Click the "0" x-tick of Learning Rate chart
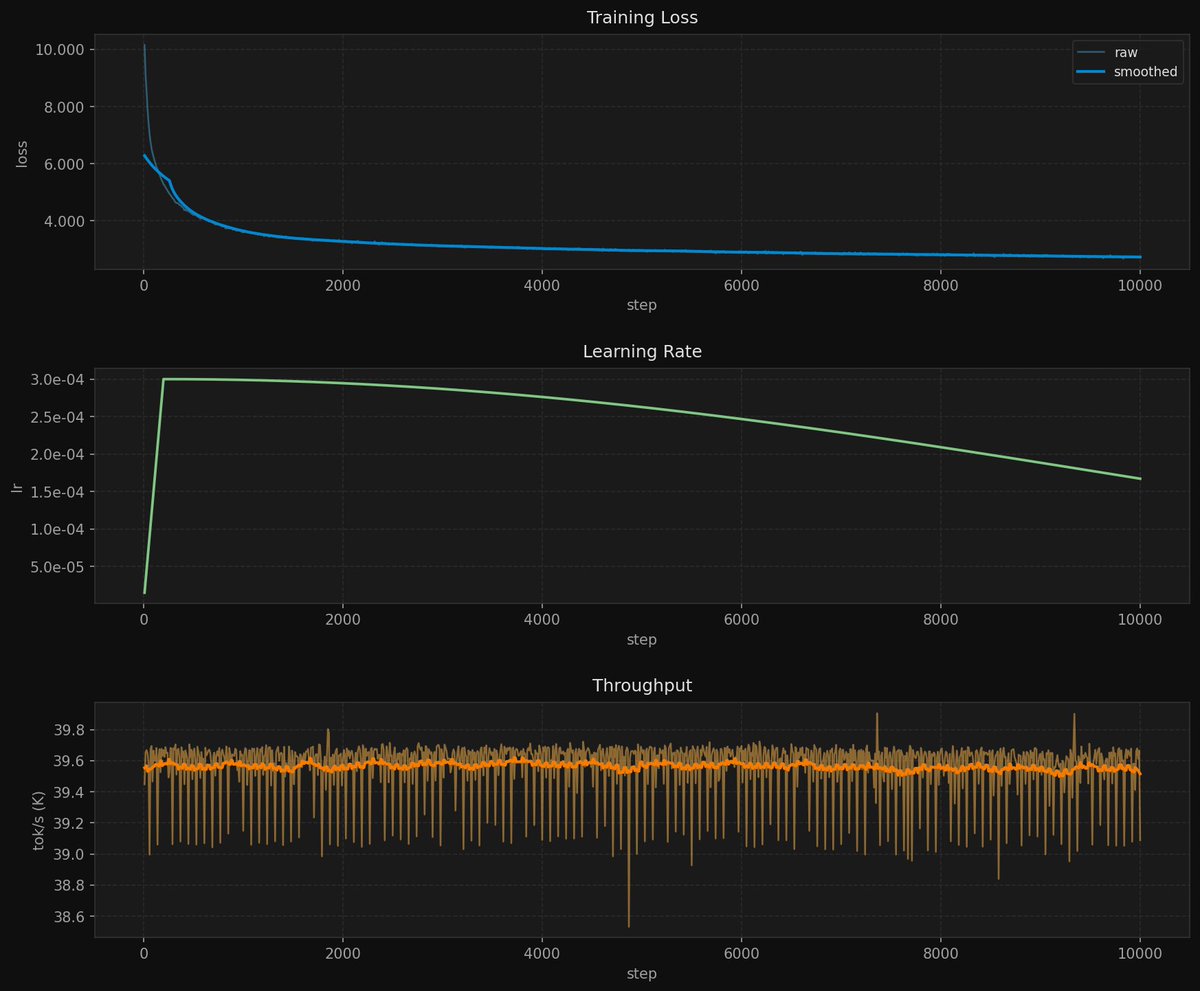The width and height of the screenshot is (1200, 991). point(144,620)
